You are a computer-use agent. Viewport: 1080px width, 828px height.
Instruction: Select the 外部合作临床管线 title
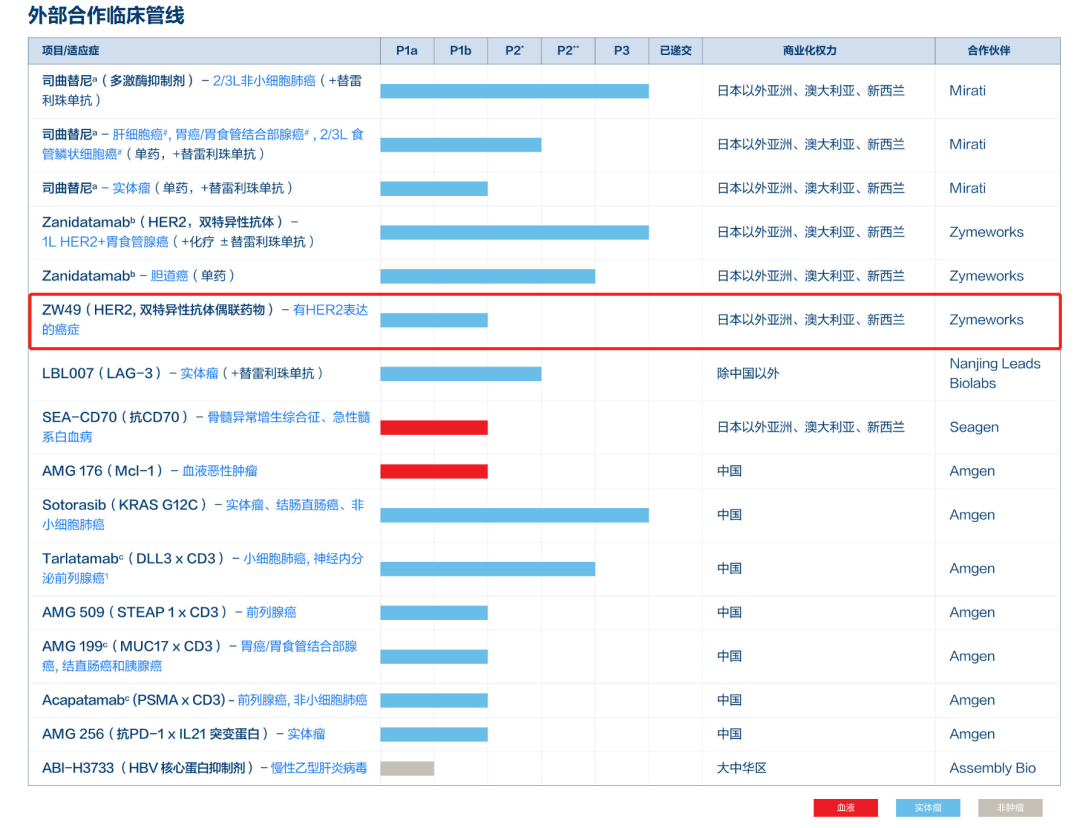click(106, 15)
